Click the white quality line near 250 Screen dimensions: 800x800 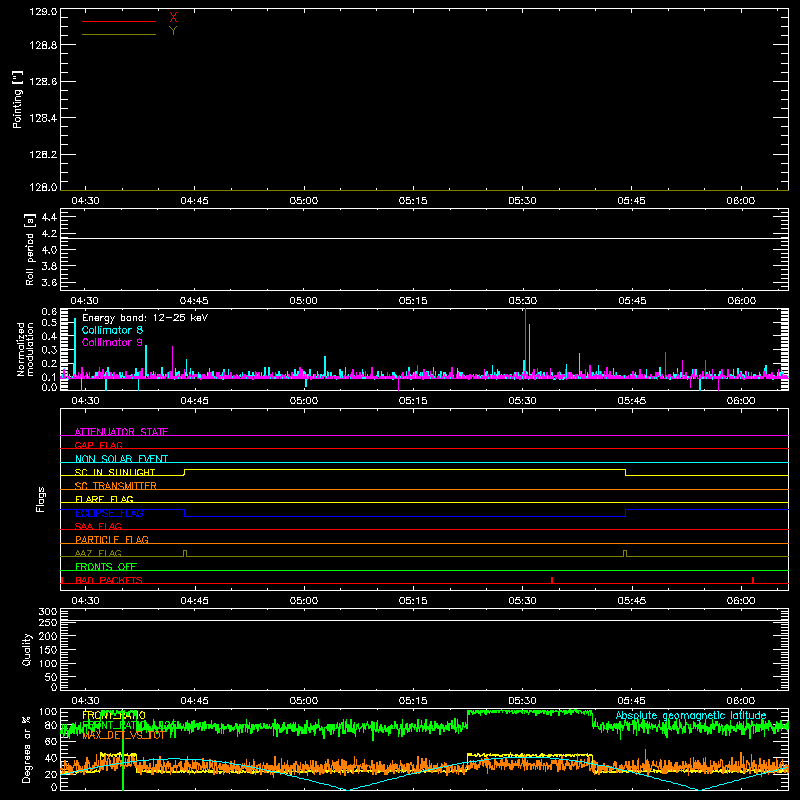pyautogui.click(x=424, y=621)
